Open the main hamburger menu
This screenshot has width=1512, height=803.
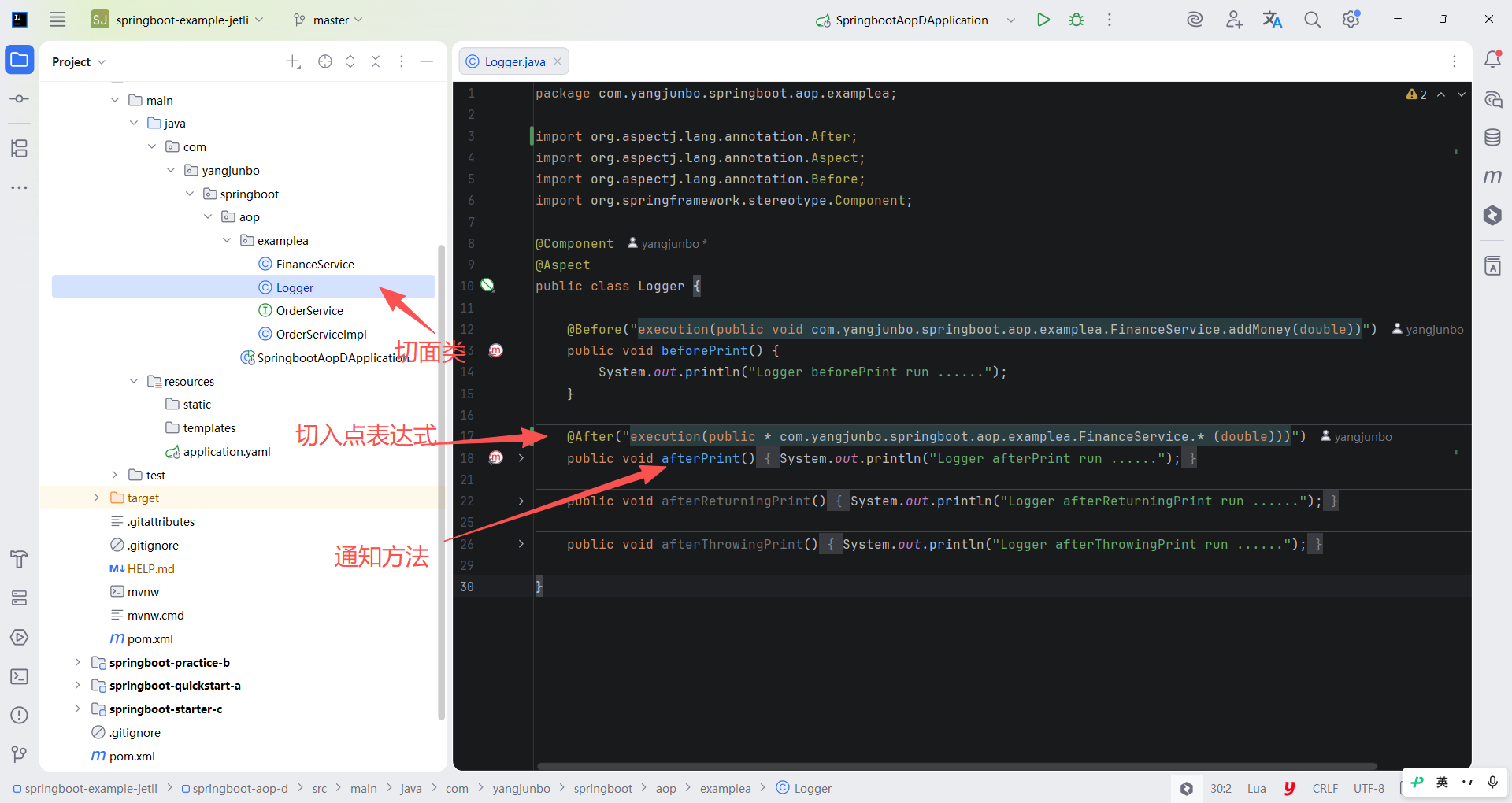[x=57, y=20]
